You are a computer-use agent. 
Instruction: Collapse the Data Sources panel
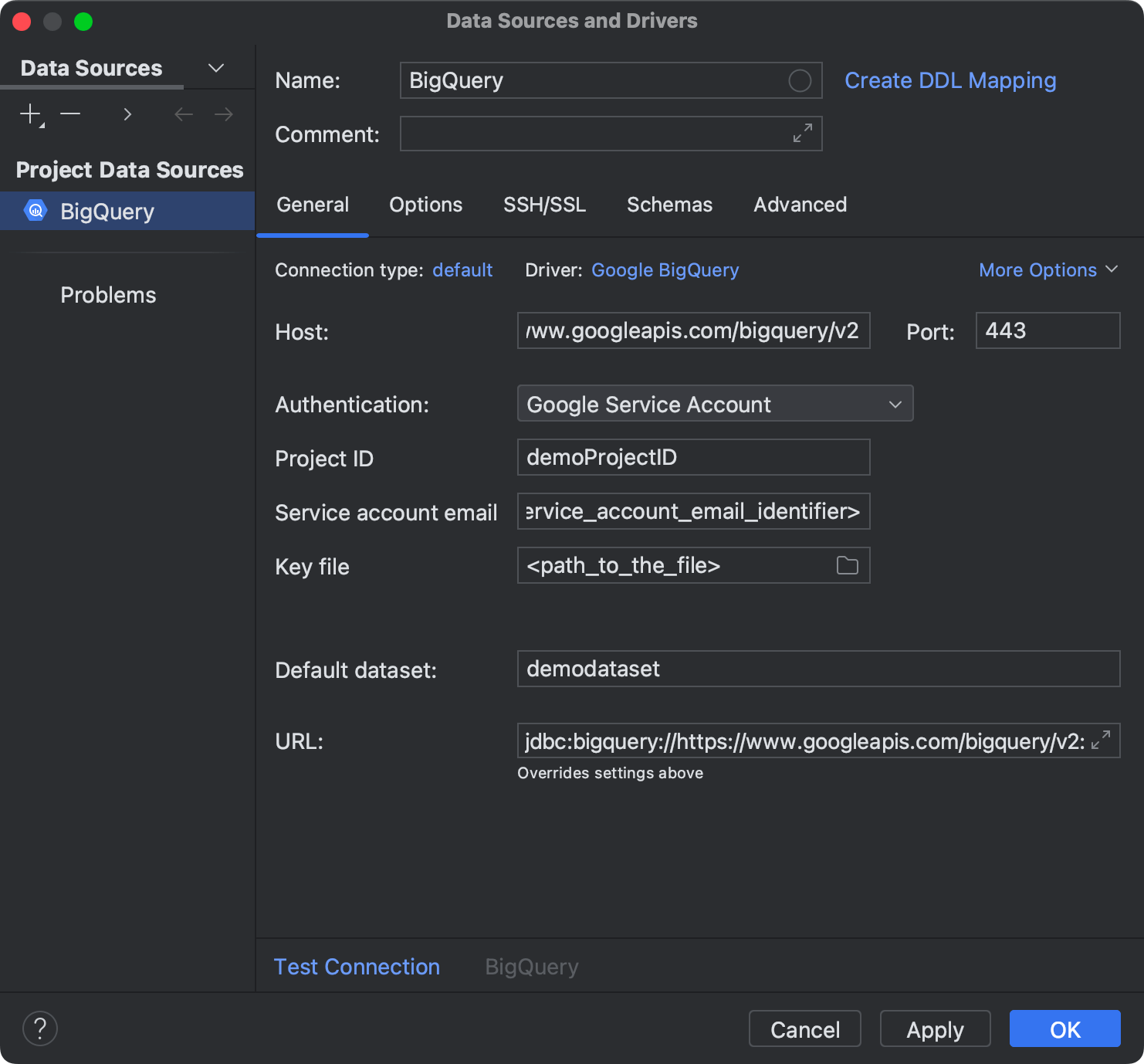point(216,67)
